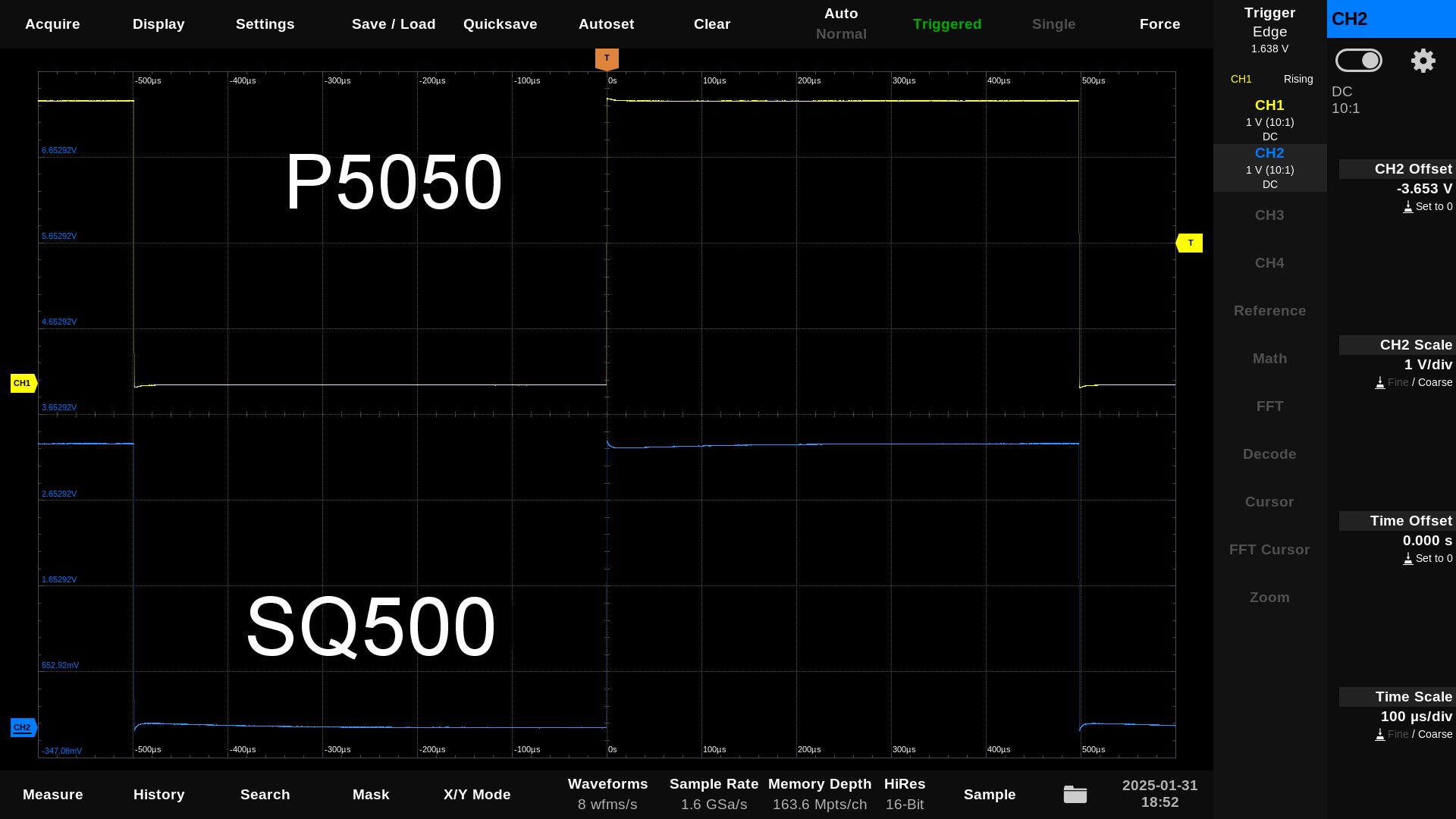
Task: Select Single acquisition mode
Action: click(x=1053, y=24)
